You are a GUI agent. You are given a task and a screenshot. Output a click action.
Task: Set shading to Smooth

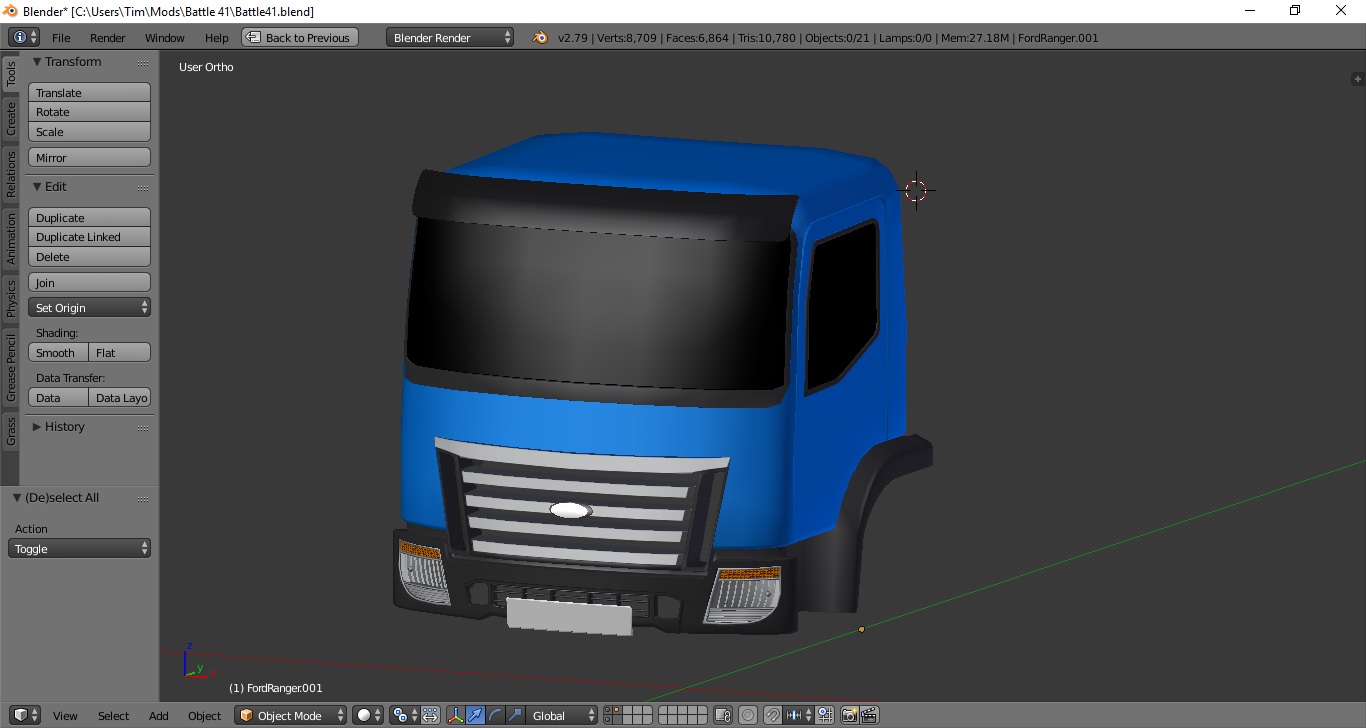click(x=58, y=352)
